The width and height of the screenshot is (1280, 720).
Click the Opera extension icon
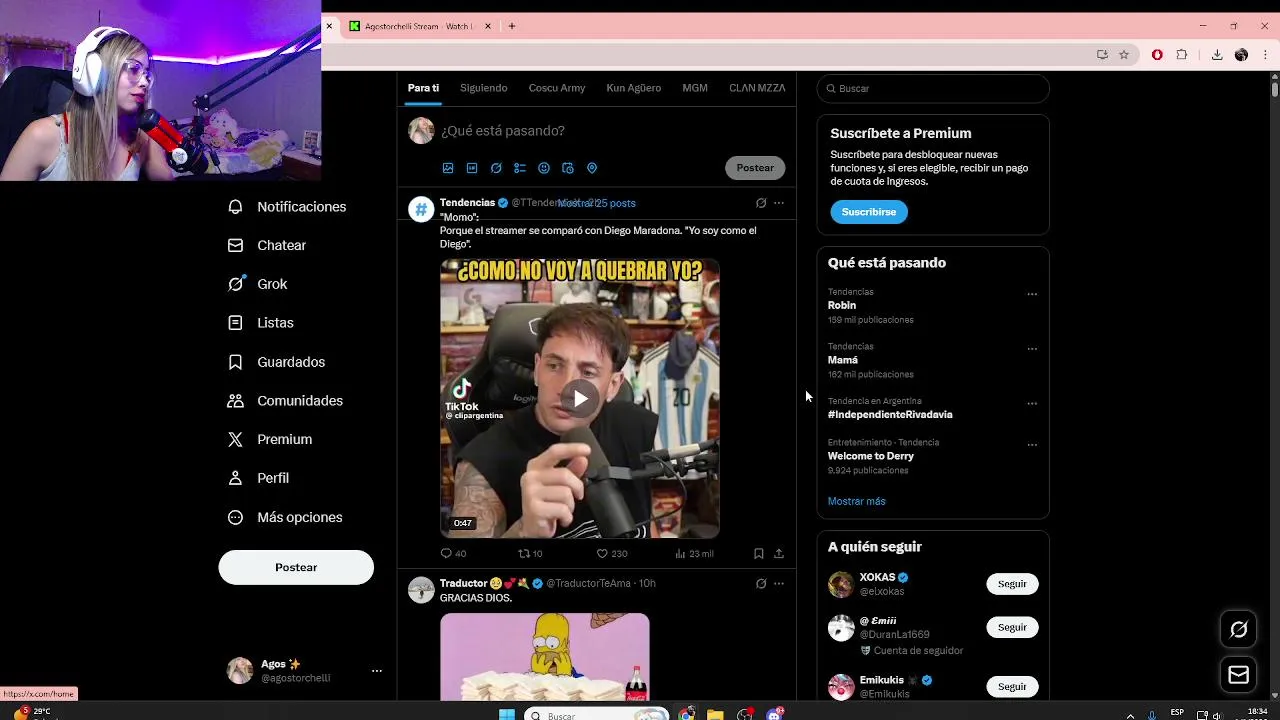point(1157,55)
